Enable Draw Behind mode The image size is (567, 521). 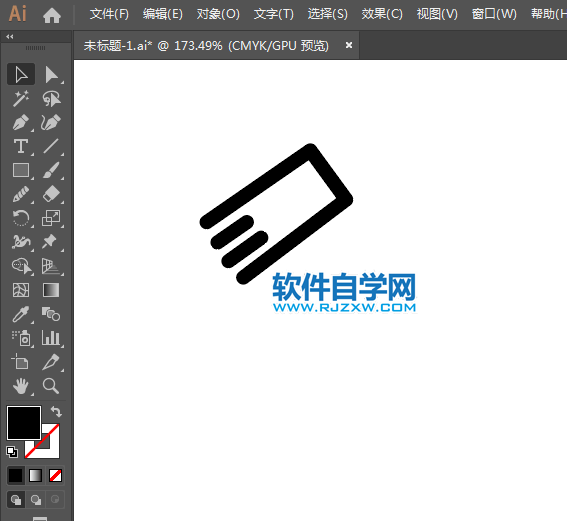36,500
